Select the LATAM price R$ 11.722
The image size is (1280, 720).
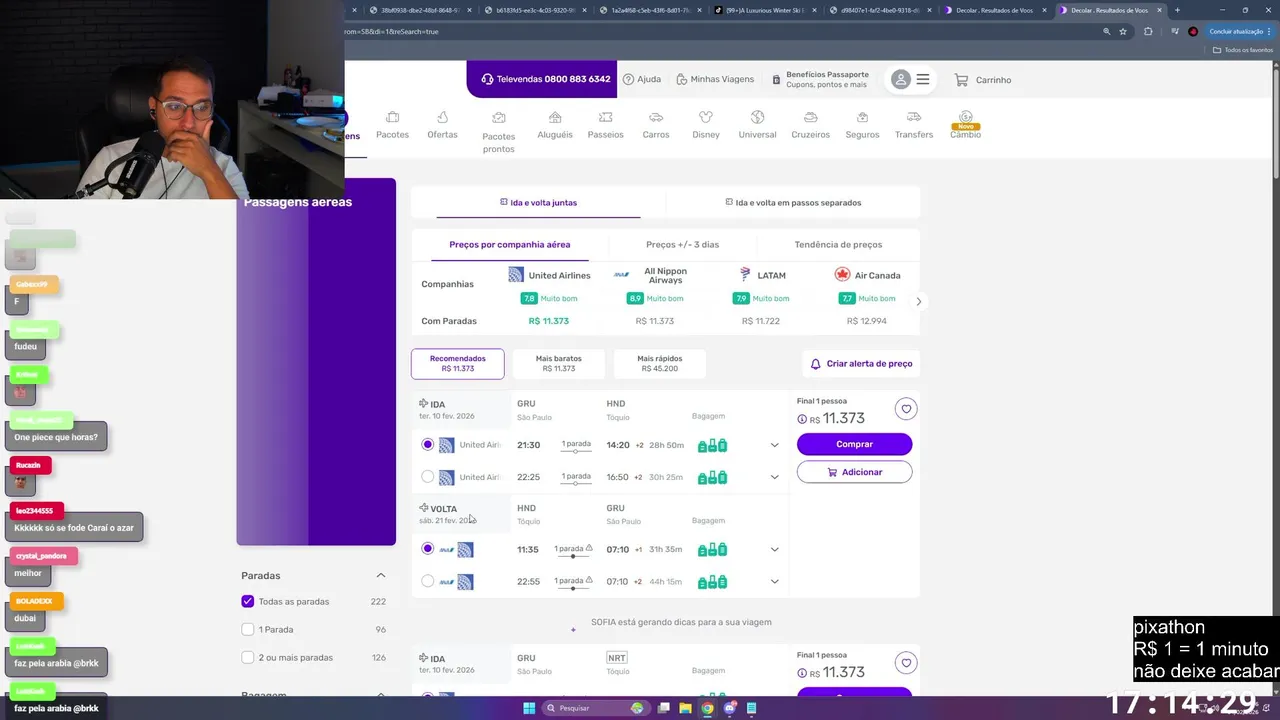[761, 321]
